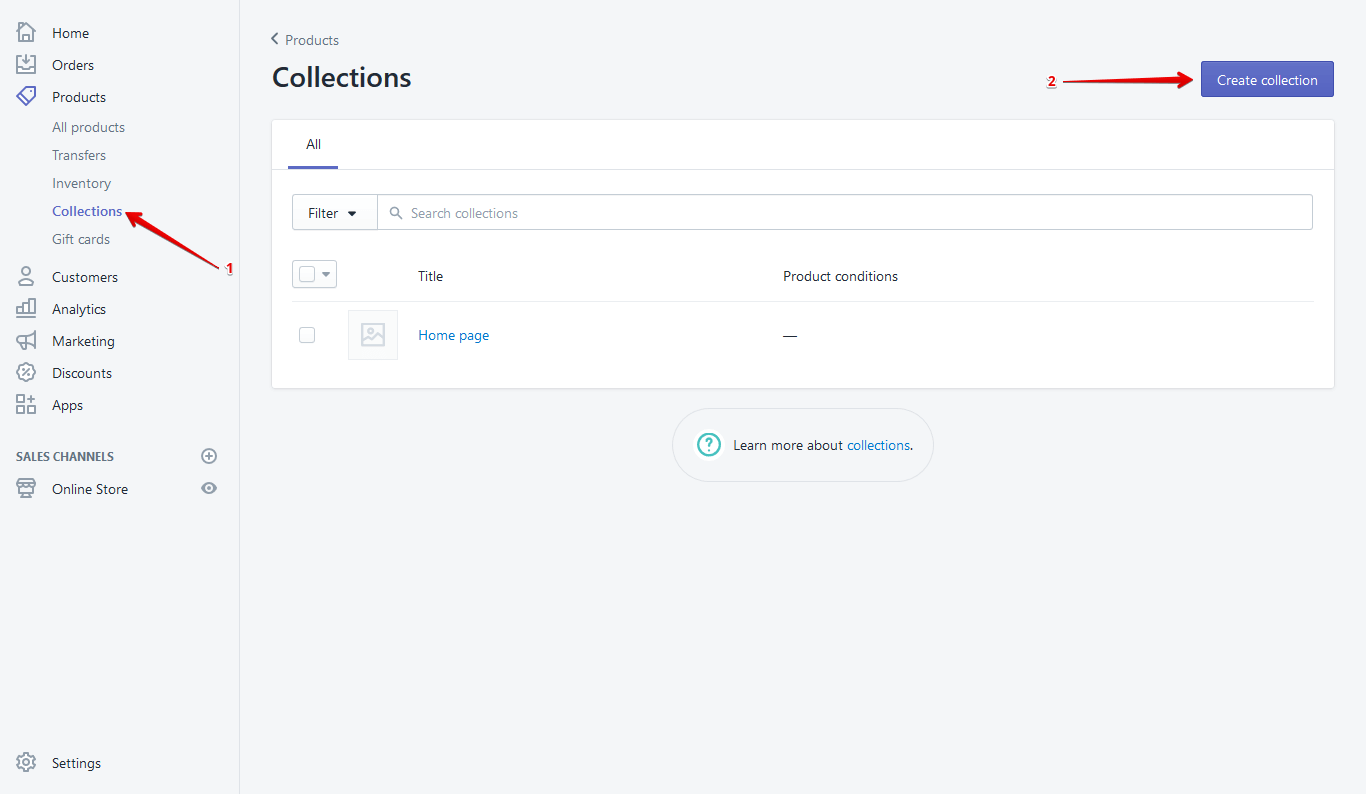The image size is (1366, 794).
Task: Click the Home house icon in sidebar
Action: pyautogui.click(x=26, y=33)
